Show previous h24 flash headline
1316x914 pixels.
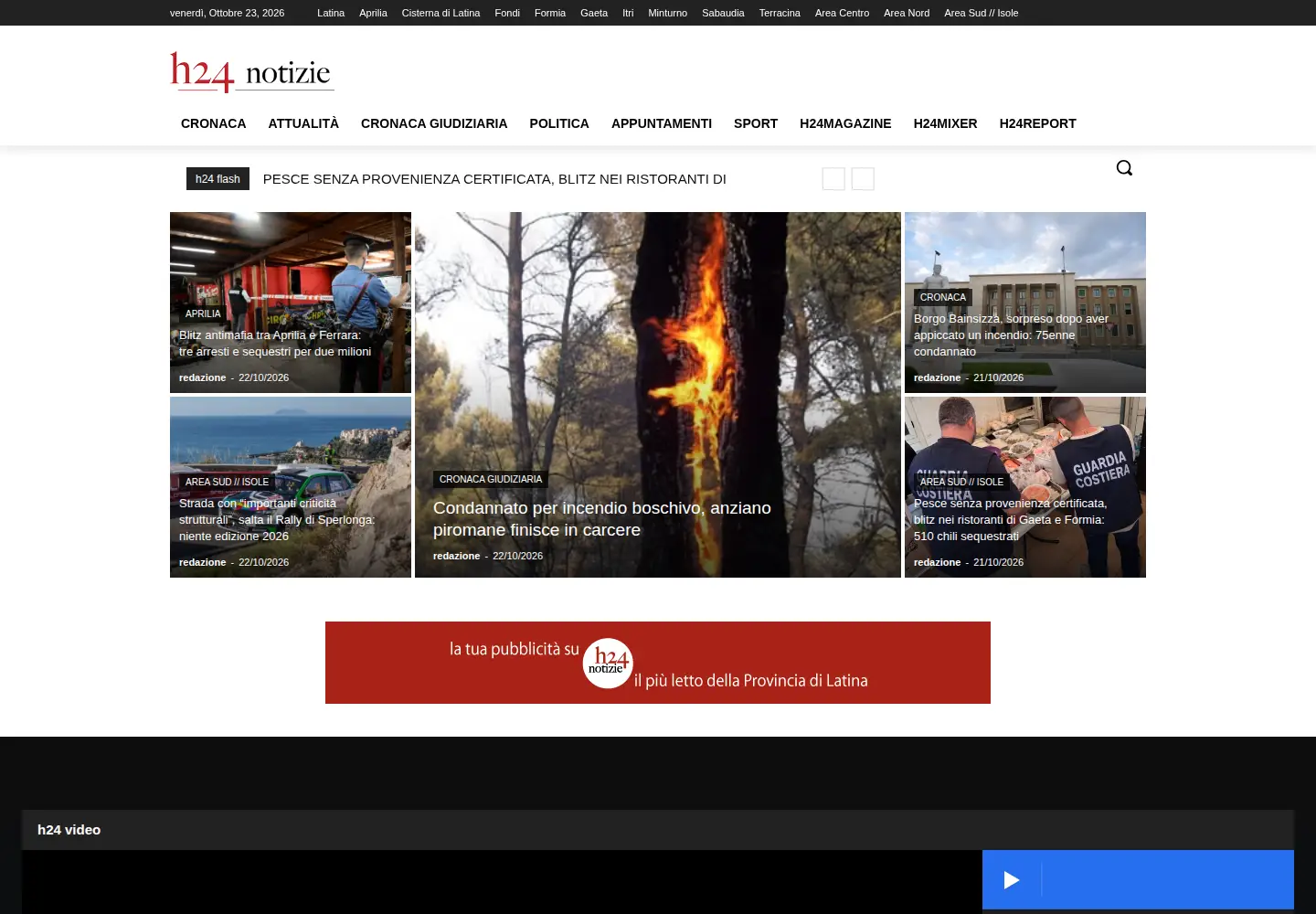point(833,179)
